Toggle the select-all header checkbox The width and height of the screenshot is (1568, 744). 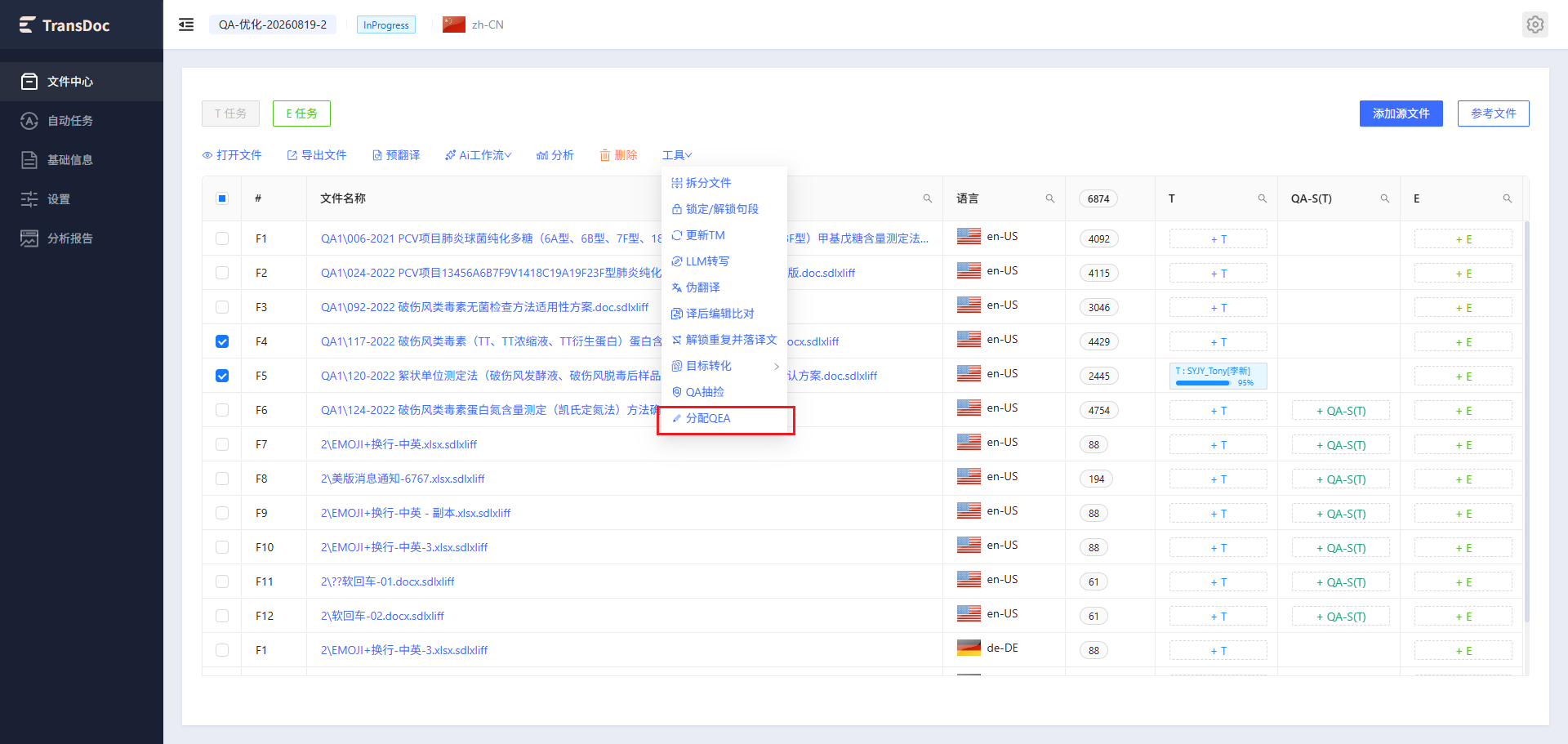[222, 198]
